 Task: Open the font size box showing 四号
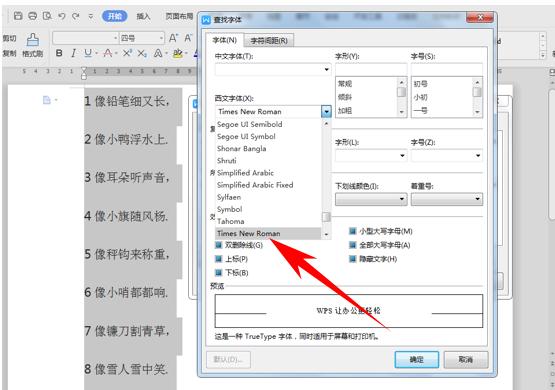pyautogui.click(x=142, y=38)
